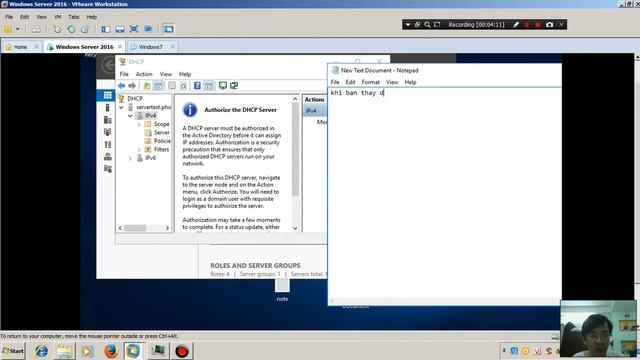Click the VMware snapshot take icon
This screenshot has width=640, height=360.
[57, 29]
